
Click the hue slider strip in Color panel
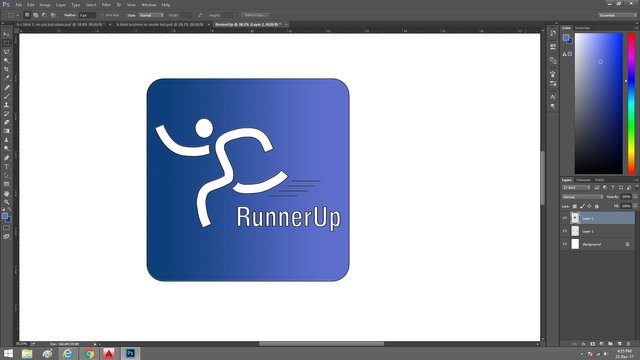pyautogui.click(x=631, y=103)
